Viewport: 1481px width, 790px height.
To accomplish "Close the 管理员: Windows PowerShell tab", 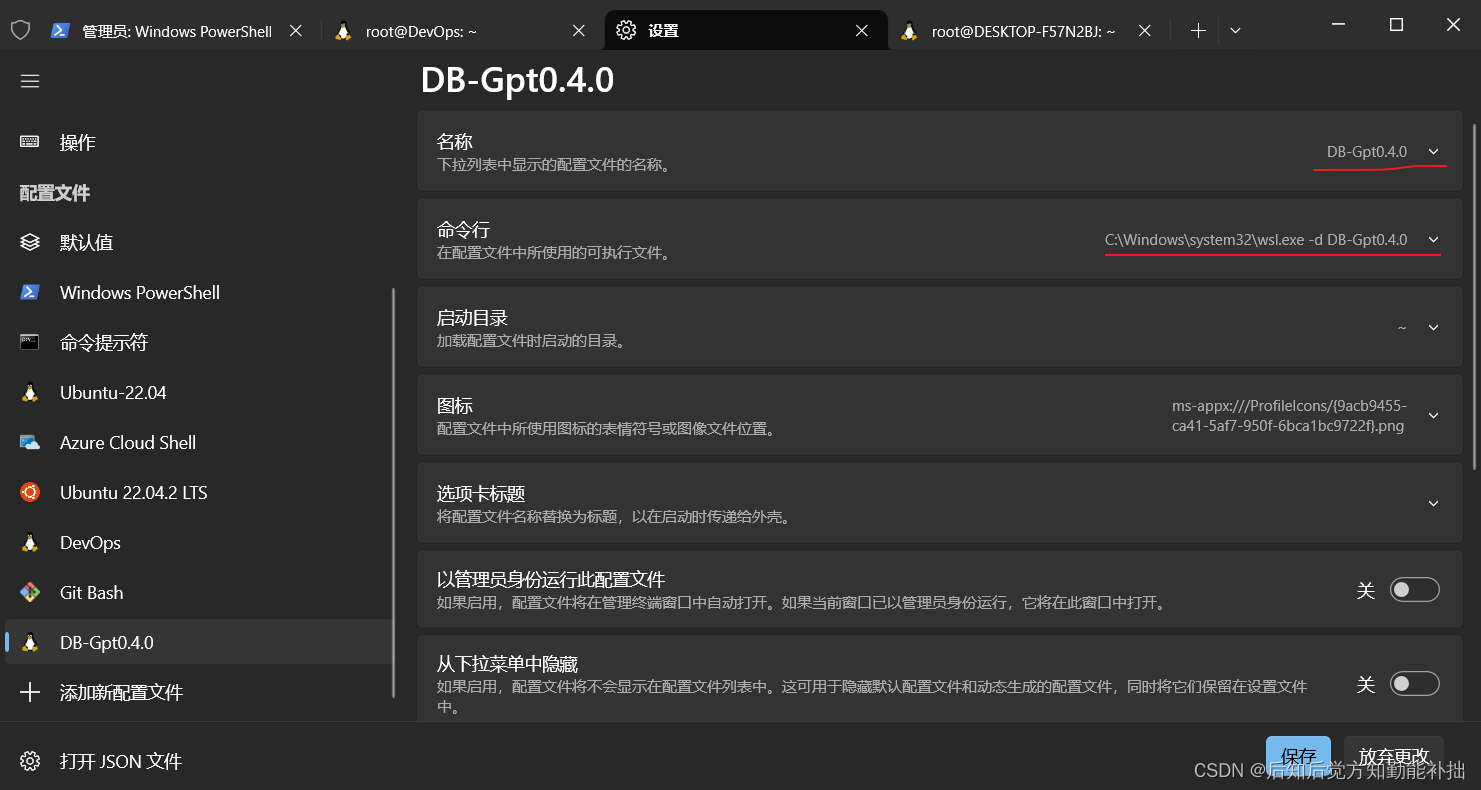I will tap(296, 31).
